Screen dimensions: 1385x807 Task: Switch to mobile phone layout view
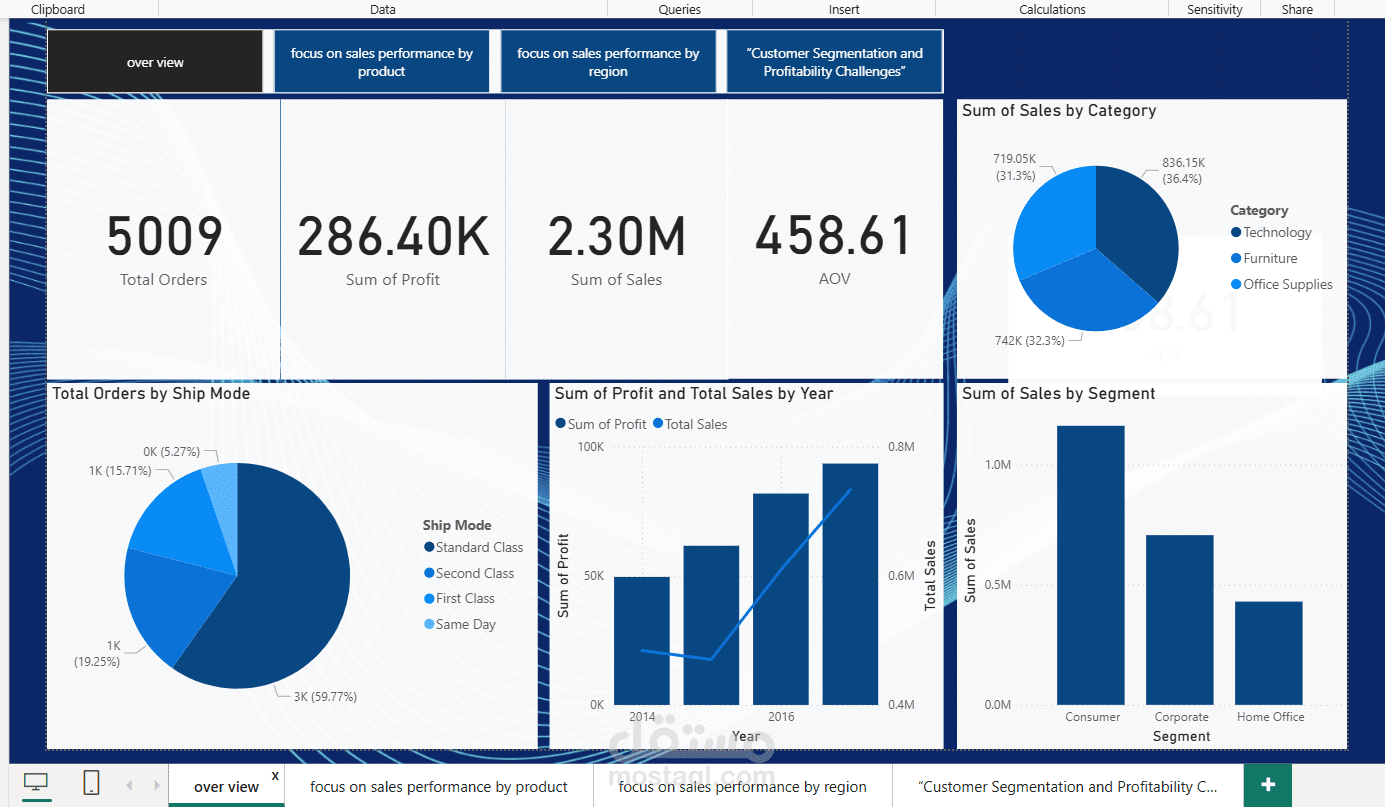[x=90, y=784]
